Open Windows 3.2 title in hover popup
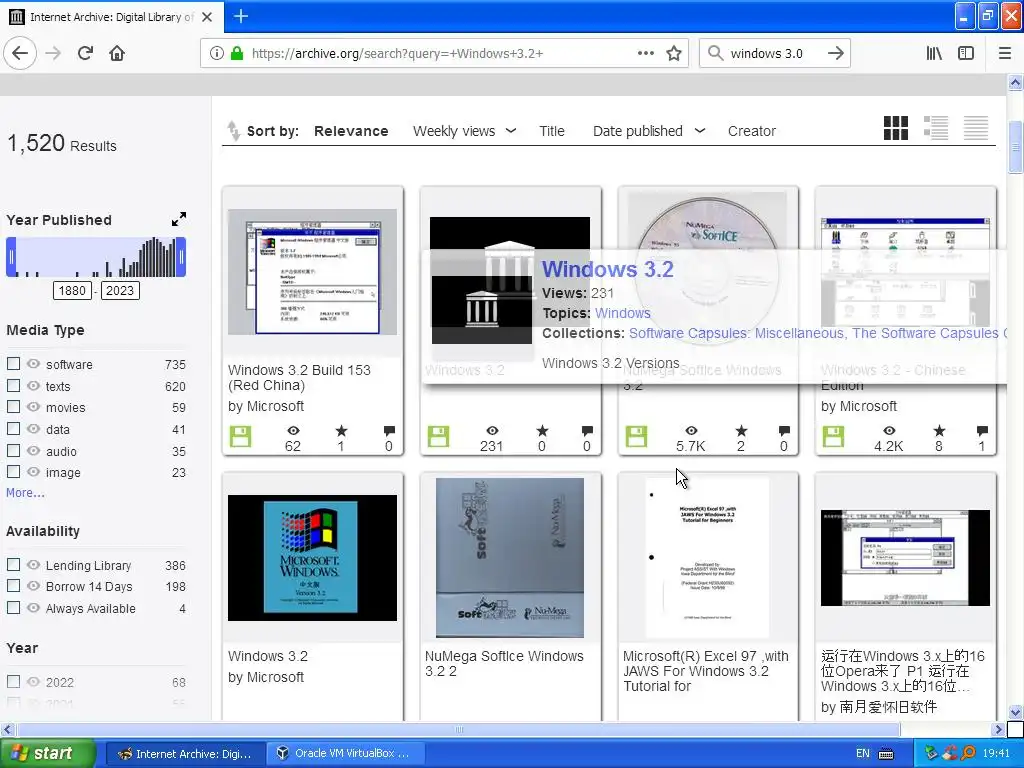 pyautogui.click(x=607, y=269)
